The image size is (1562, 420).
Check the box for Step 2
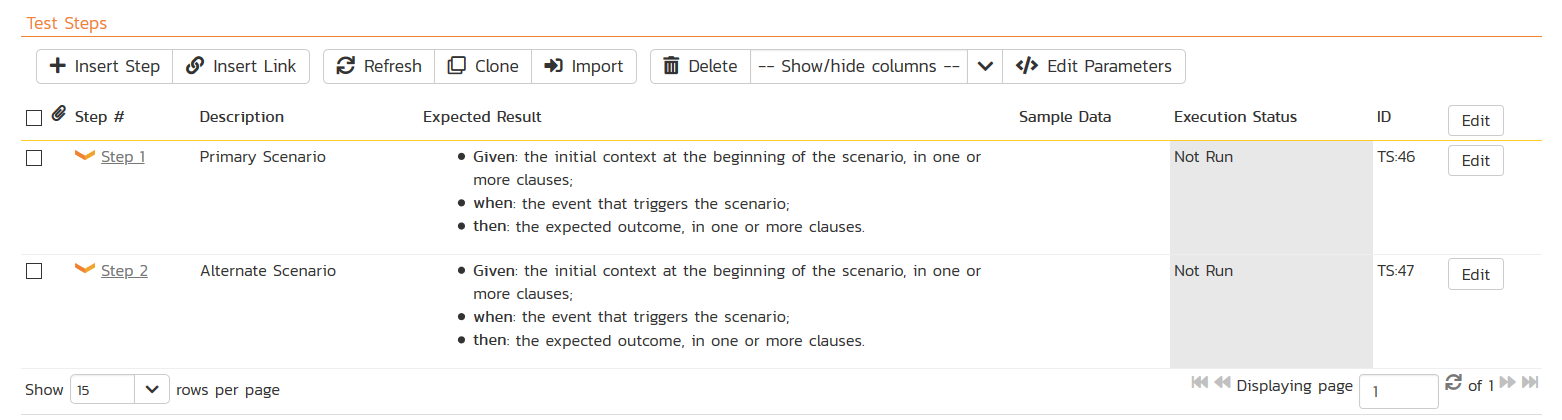click(34, 271)
